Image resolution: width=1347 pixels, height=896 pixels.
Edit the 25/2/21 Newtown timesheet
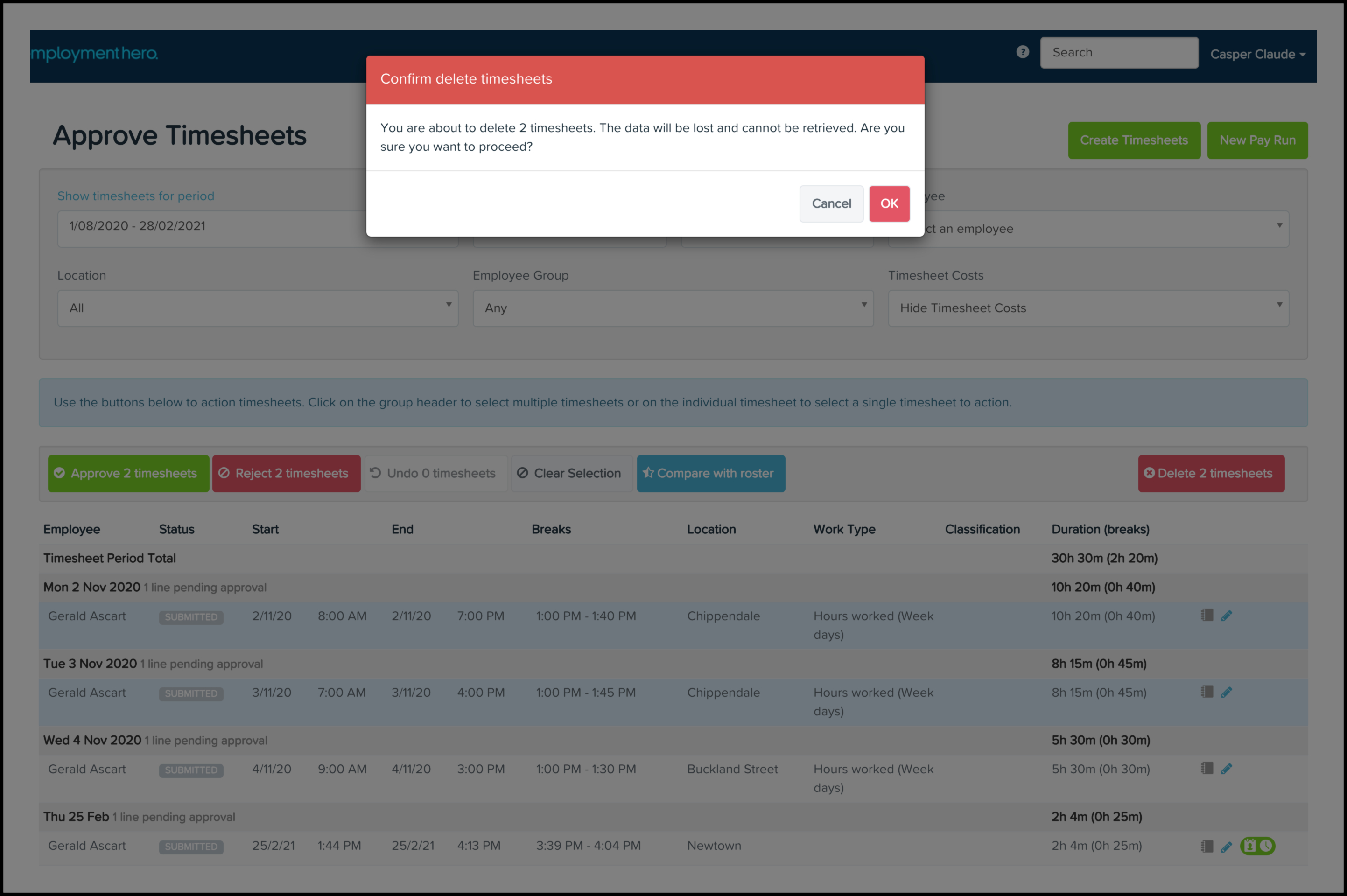pos(1227,846)
